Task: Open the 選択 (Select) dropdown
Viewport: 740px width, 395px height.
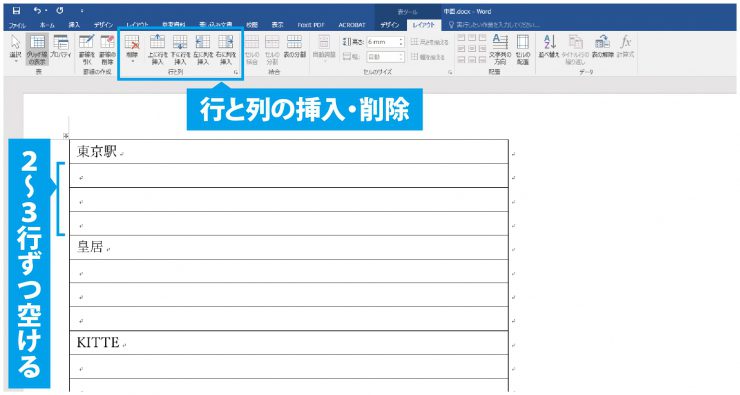Action: [16, 49]
